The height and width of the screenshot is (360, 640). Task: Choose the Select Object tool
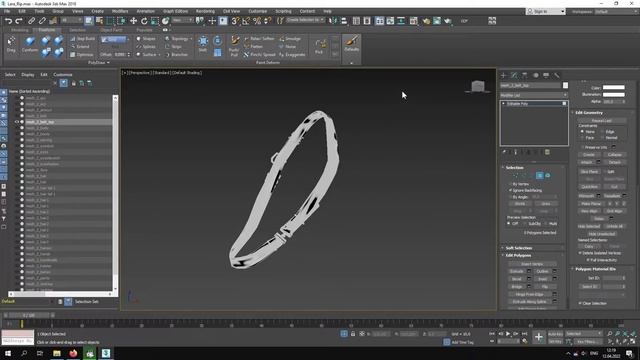click(x=89, y=21)
